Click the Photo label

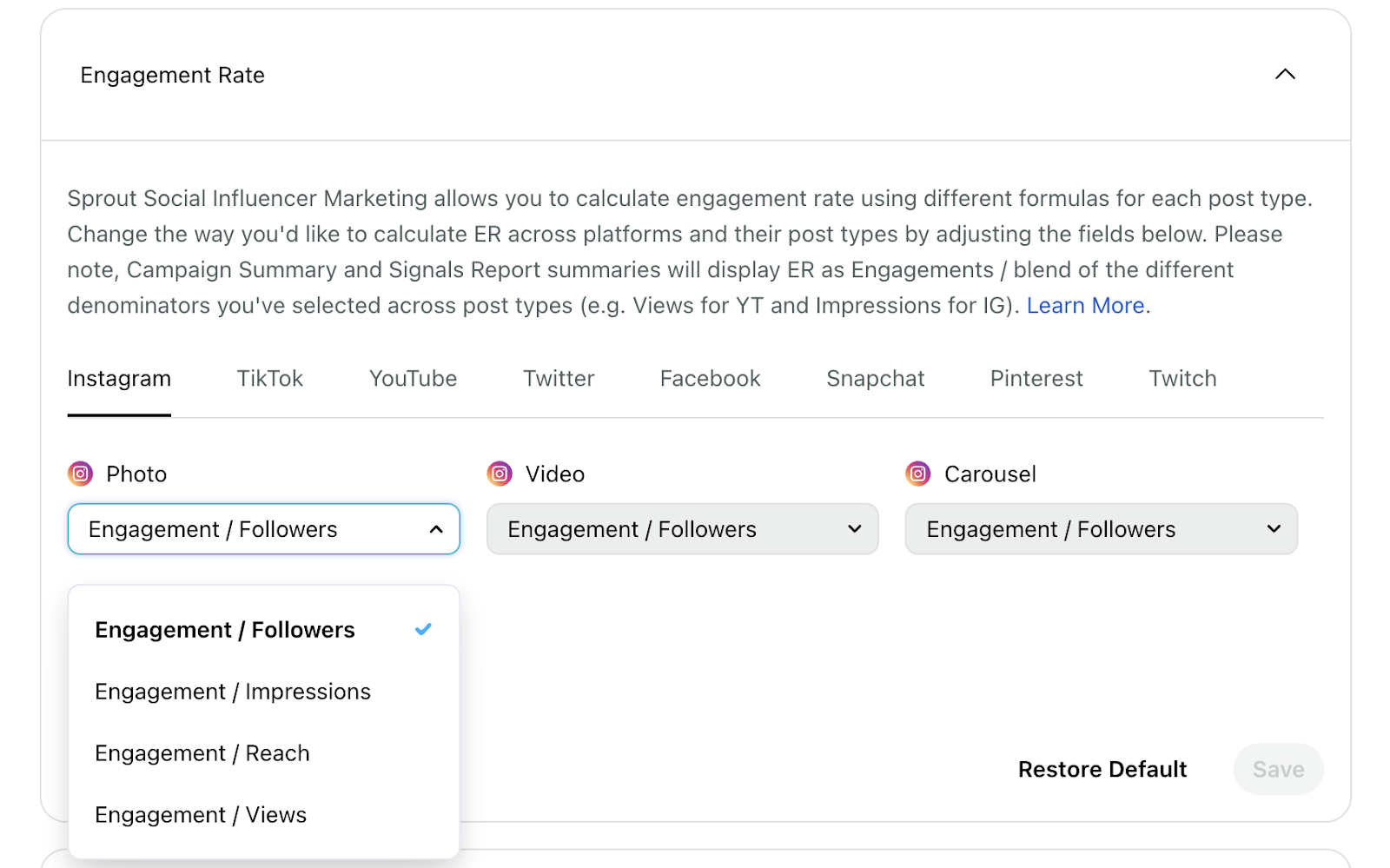coord(136,474)
